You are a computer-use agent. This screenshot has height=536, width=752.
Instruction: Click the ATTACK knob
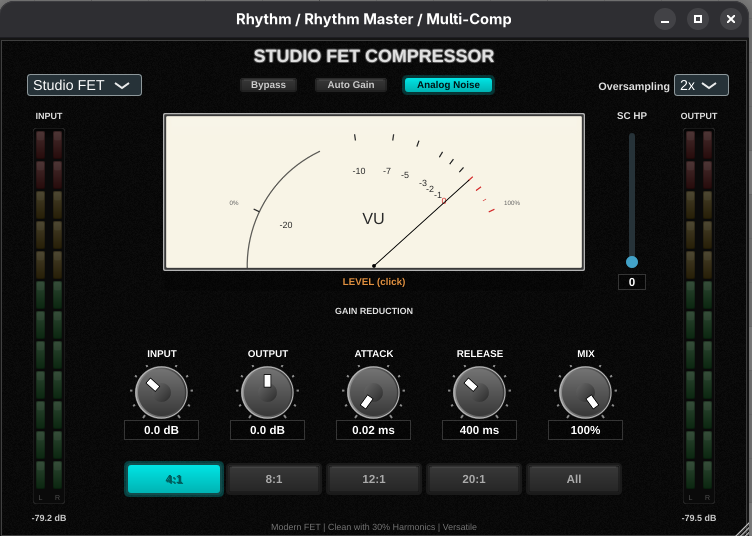click(373, 393)
